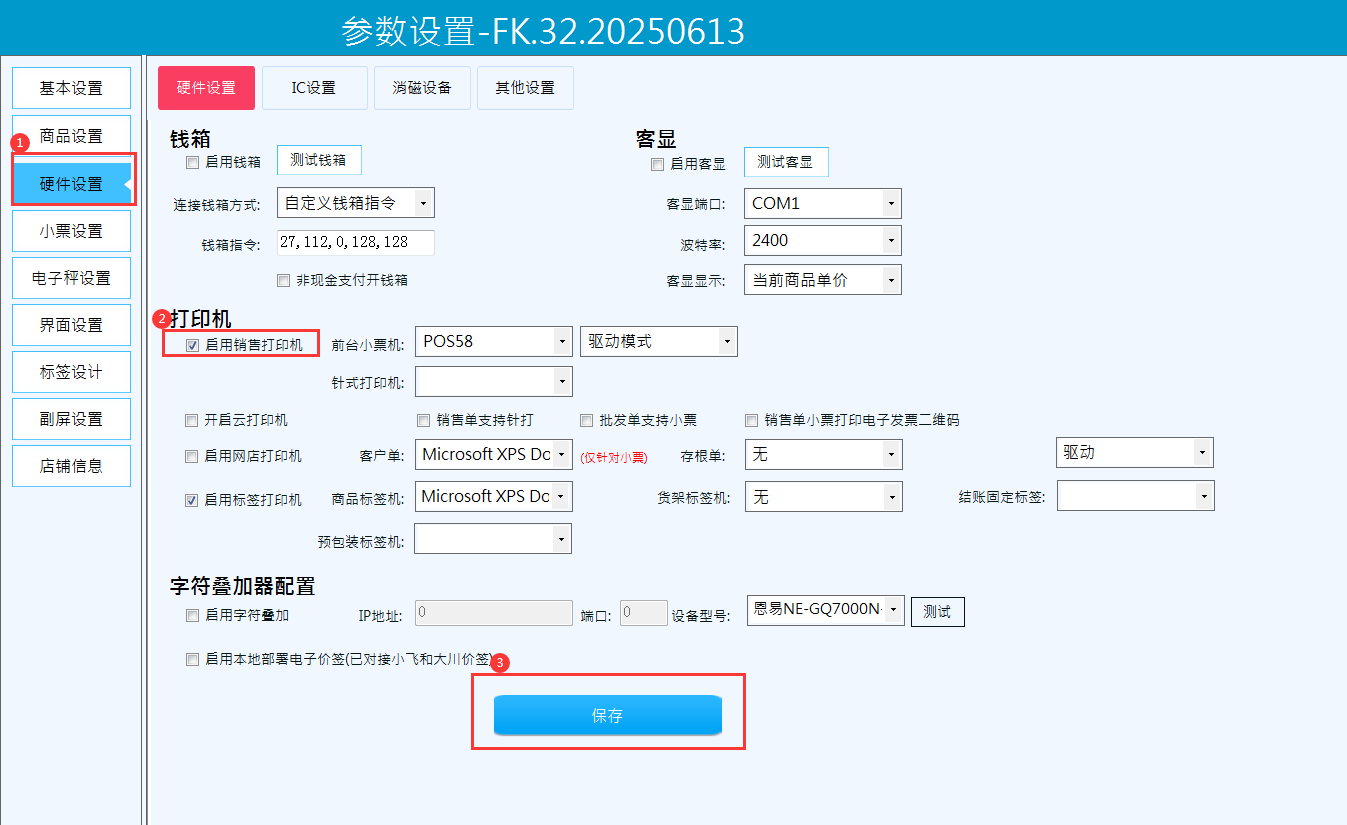Select 其他设置 tab
Viewport: 1347px width, 825px height.
click(525, 88)
